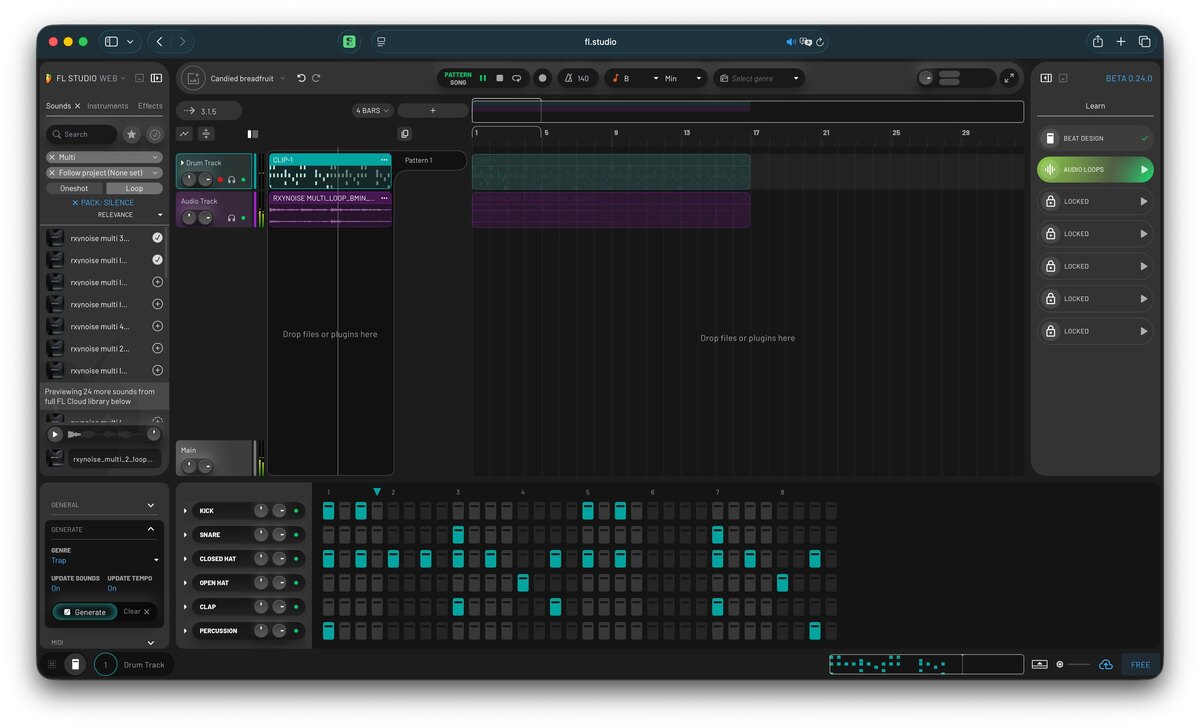
Task: Expand the GENERAL section
Action: [x=104, y=505]
